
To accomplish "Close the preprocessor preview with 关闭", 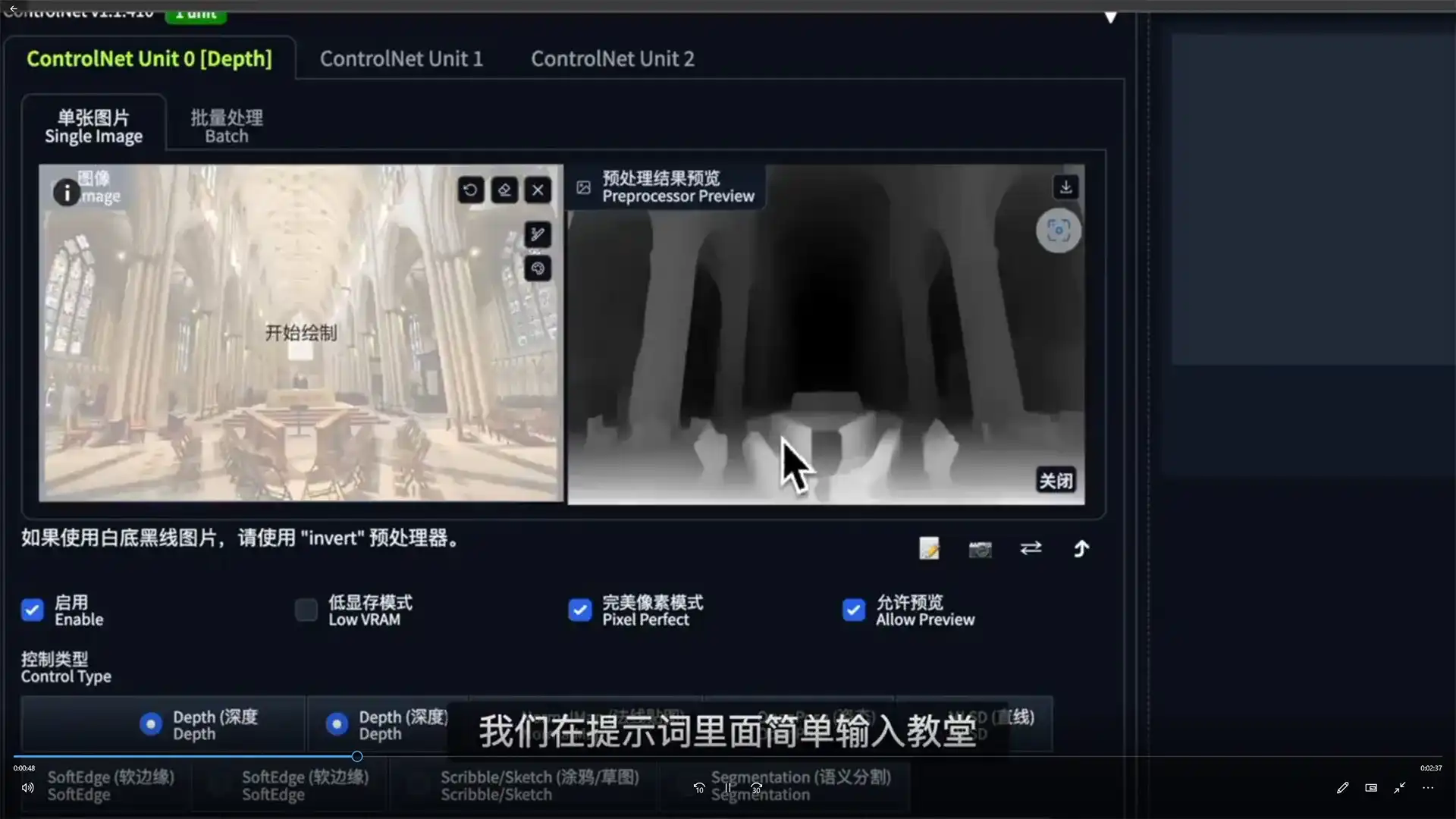I will coord(1056,480).
